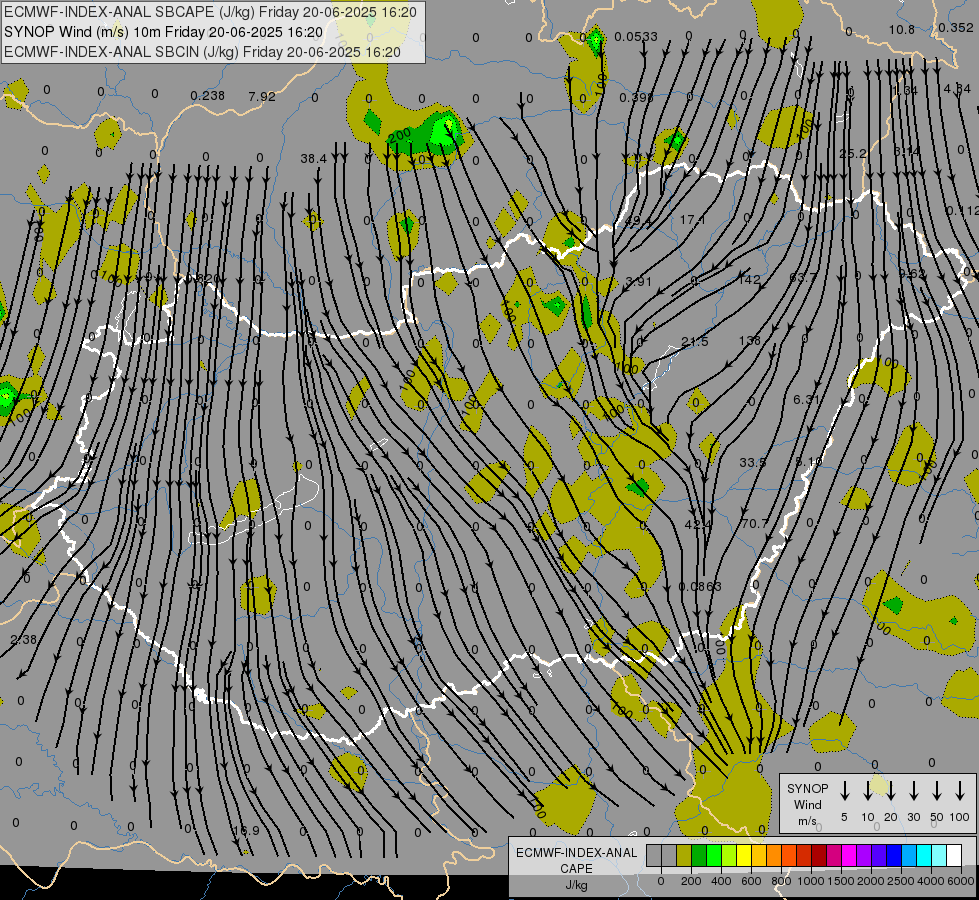979x900 pixels.
Task: Select the dark red CAPE legend swatch
Action: pos(819,856)
